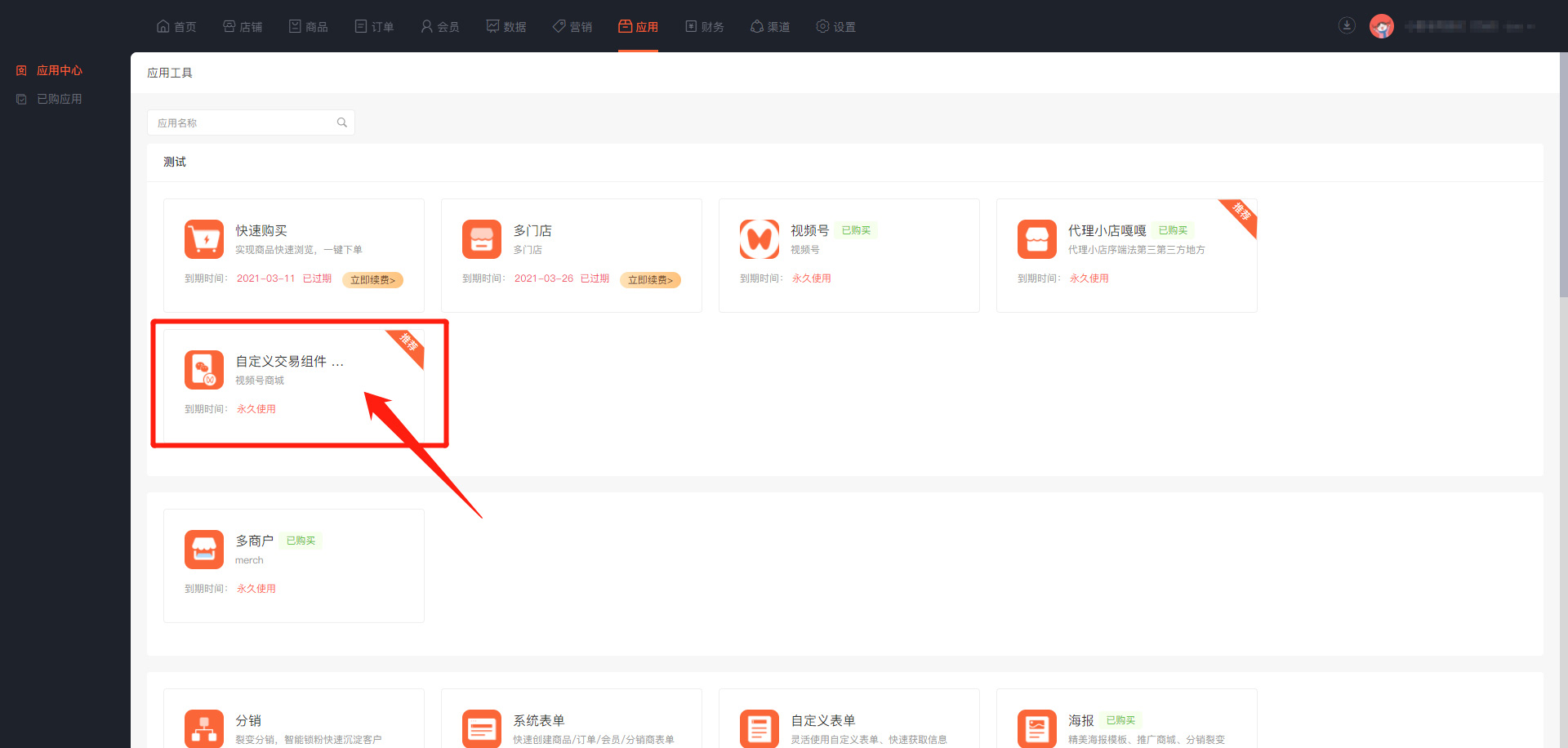Click the 海报 poster app icon
This screenshot has width=1568, height=748.
click(x=1036, y=728)
